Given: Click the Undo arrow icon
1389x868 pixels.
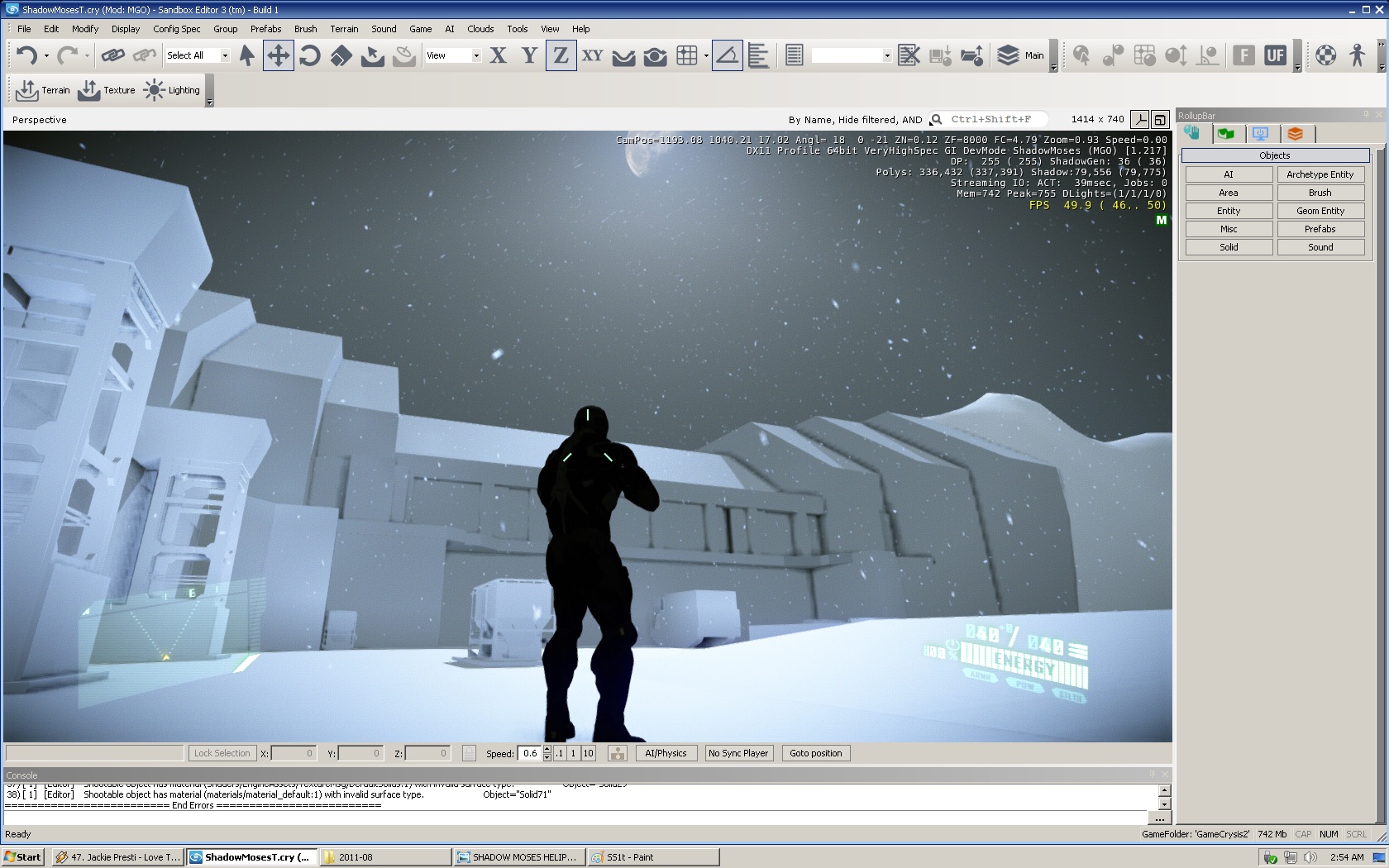Looking at the screenshot, I should coord(26,55).
